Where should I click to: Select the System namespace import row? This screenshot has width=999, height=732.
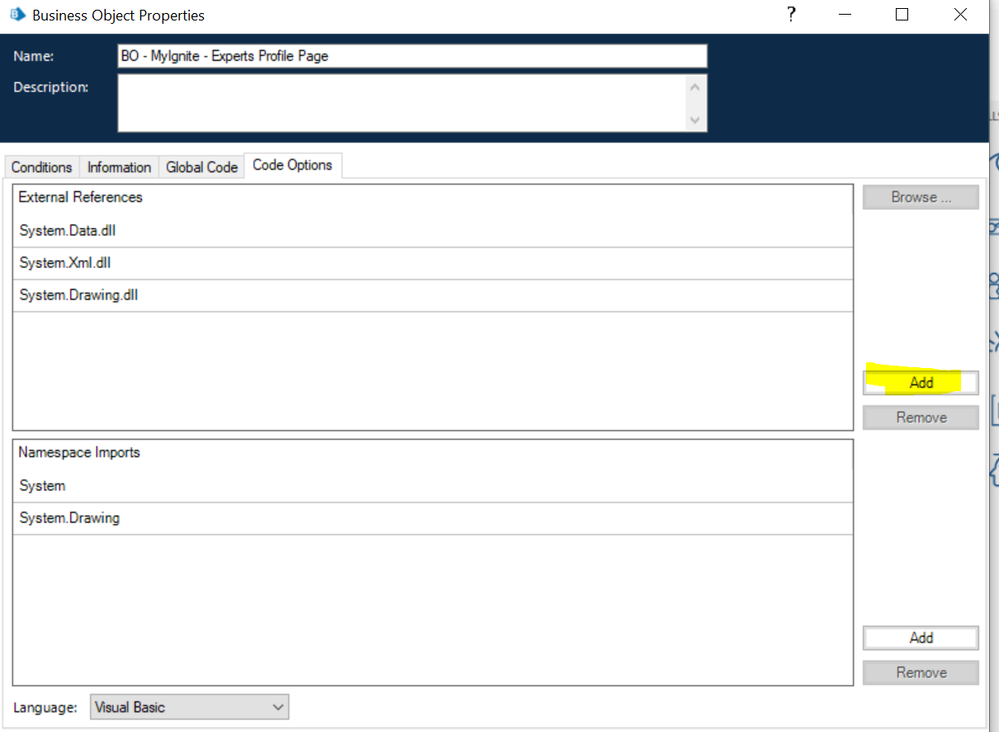(x=433, y=486)
